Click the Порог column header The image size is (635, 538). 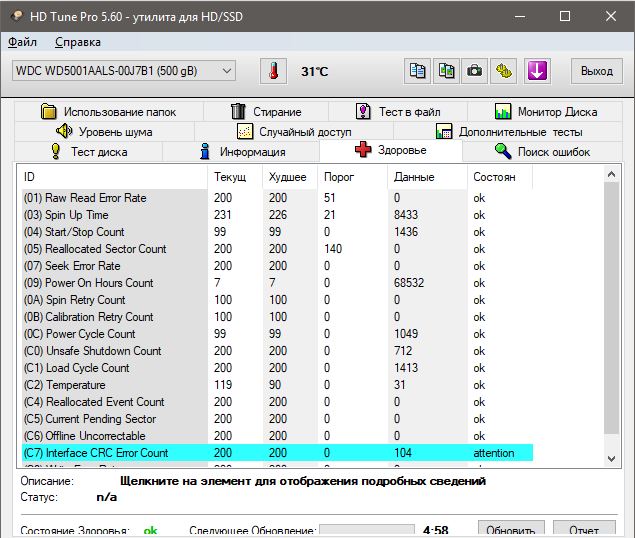tap(352, 177)
